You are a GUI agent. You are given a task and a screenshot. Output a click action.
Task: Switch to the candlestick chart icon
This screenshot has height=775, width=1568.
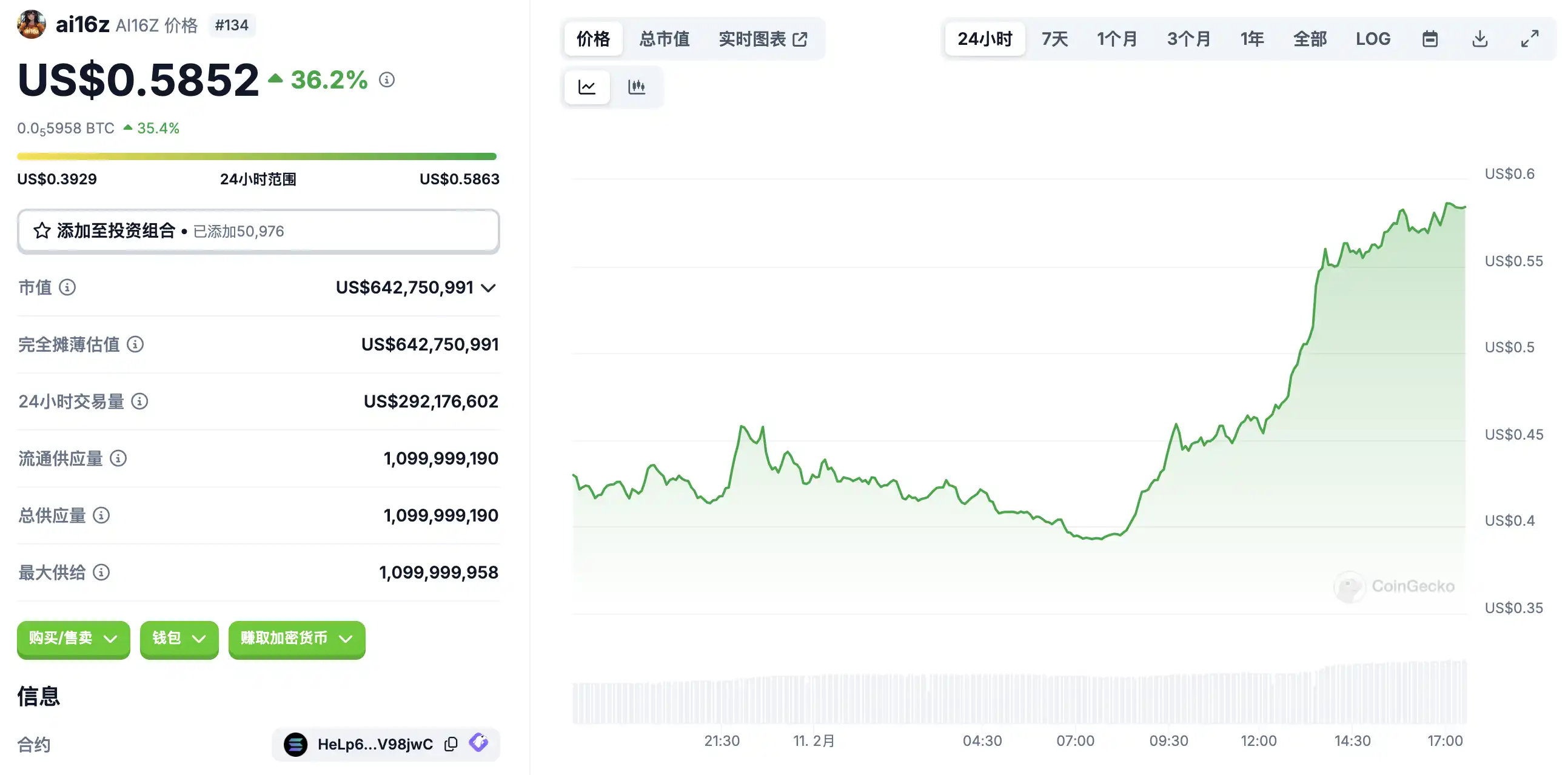[637, 87]
